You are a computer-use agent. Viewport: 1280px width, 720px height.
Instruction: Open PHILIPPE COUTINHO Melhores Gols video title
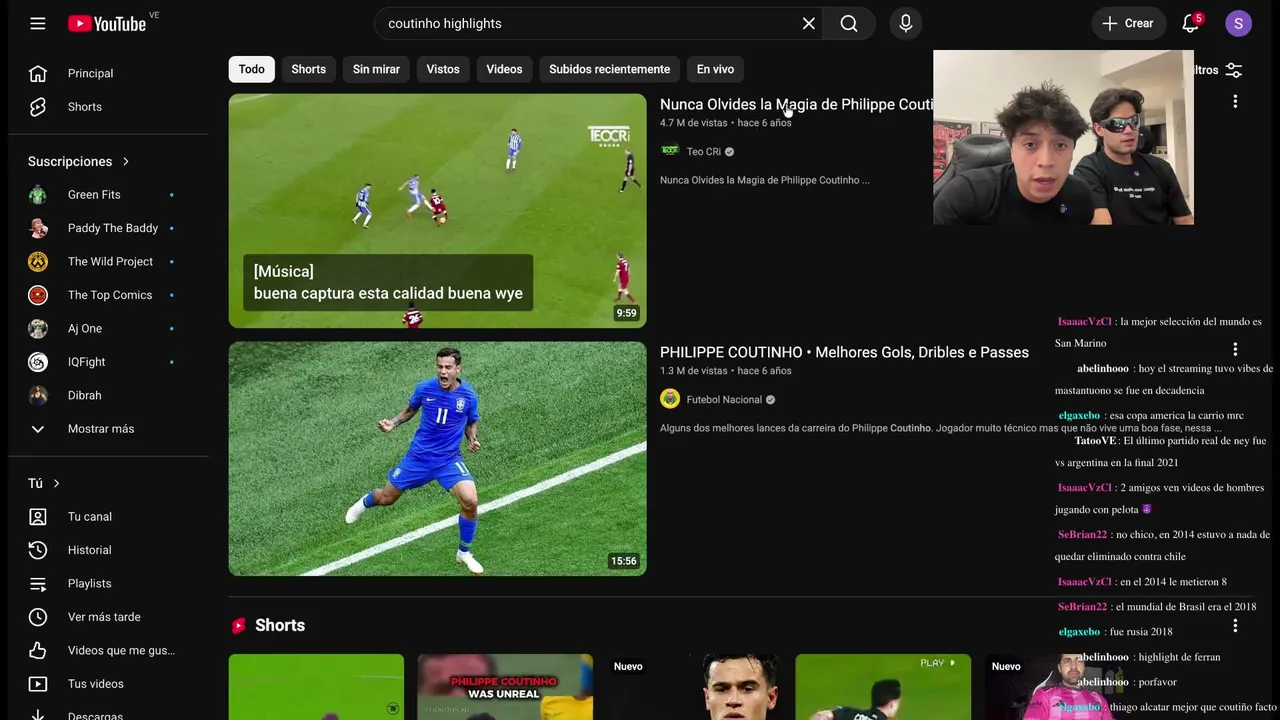click(x=844, y=352)
